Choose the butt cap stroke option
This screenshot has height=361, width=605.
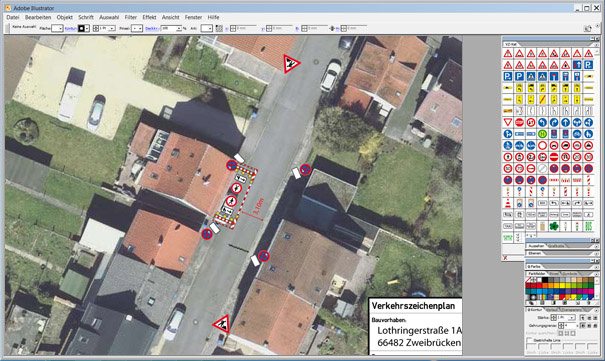pos(583,318)
